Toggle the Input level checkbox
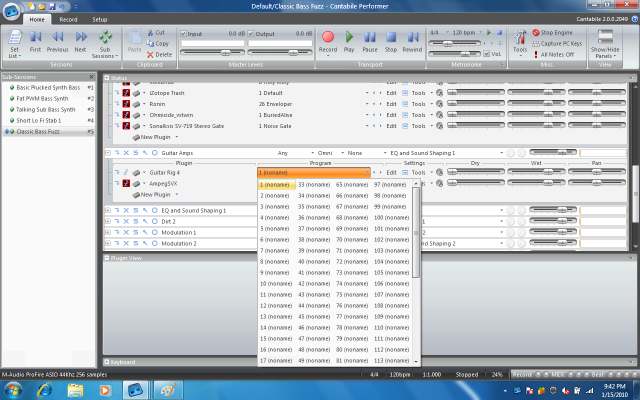 pos(183,34)
